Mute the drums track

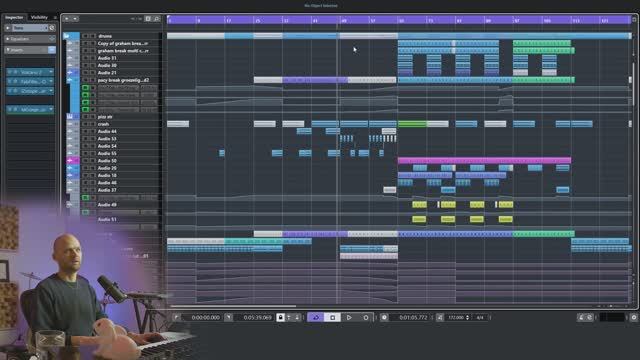85,36
